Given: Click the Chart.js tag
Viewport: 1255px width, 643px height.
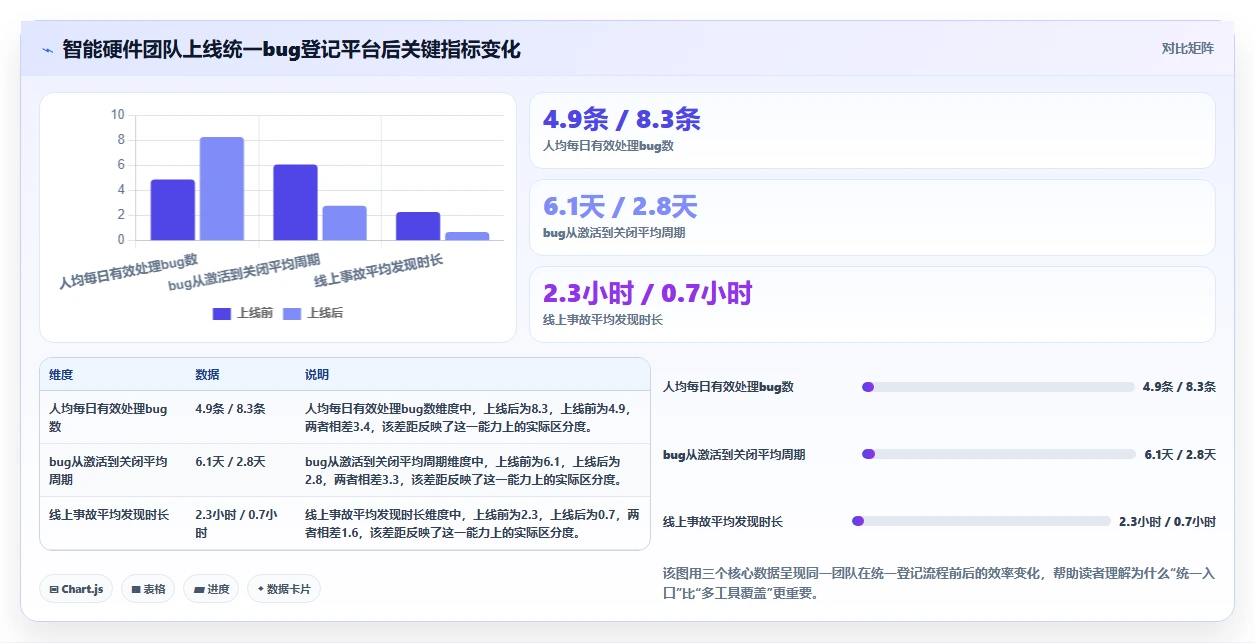Looking at the screenshot, I should coord(76,589).
